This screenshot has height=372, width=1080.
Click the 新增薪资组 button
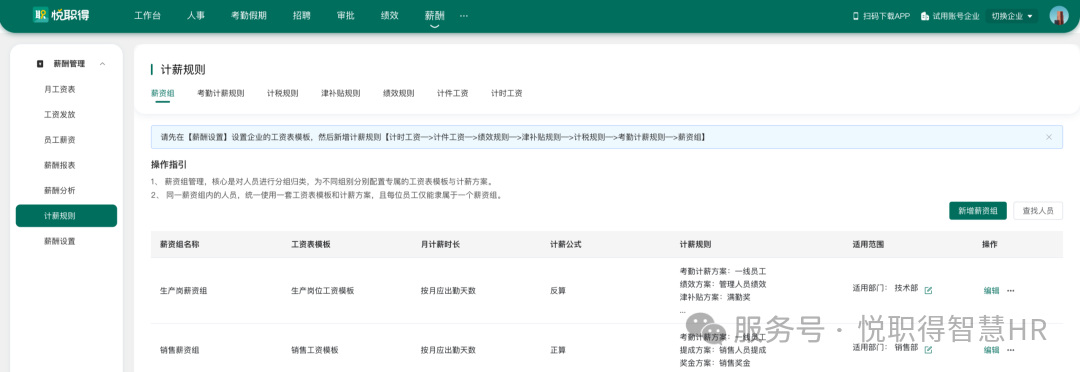point(978,211)
